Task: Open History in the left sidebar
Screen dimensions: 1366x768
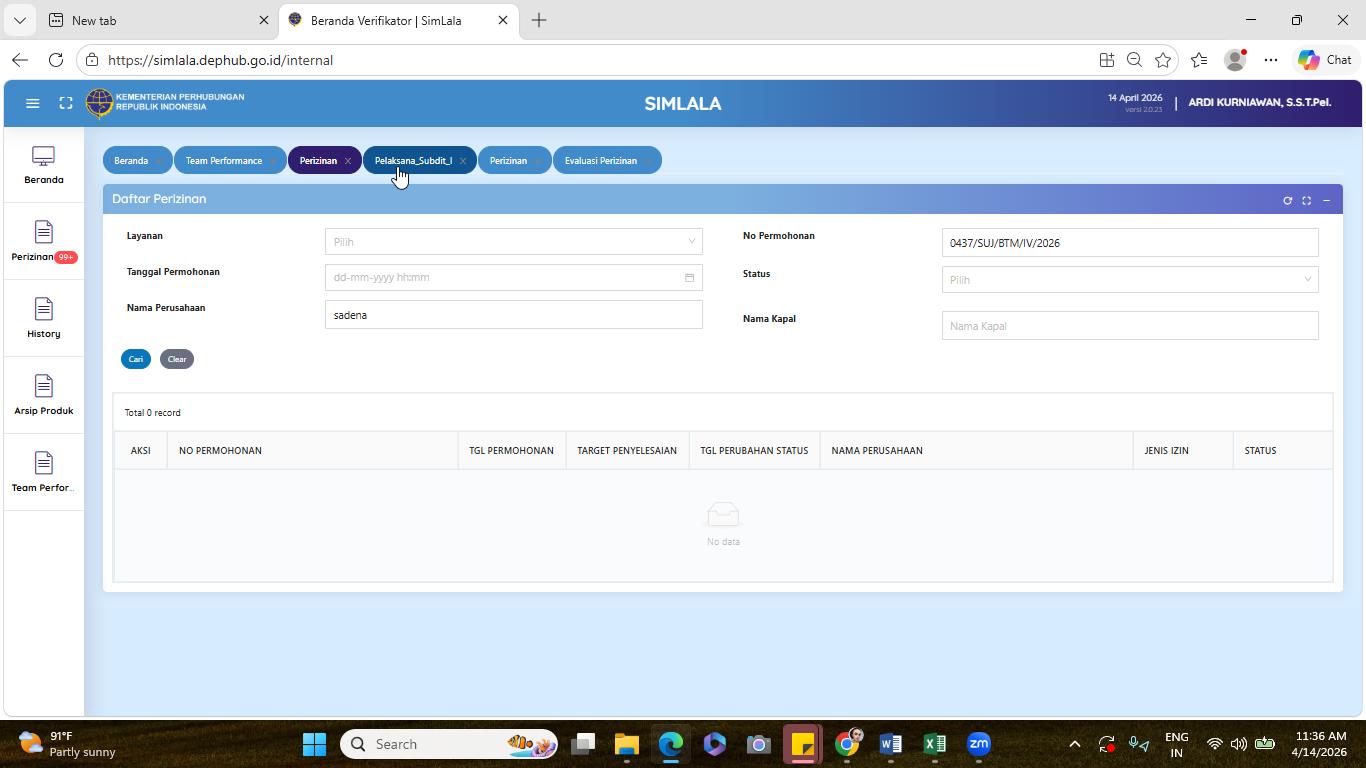Action: point(44,320)
